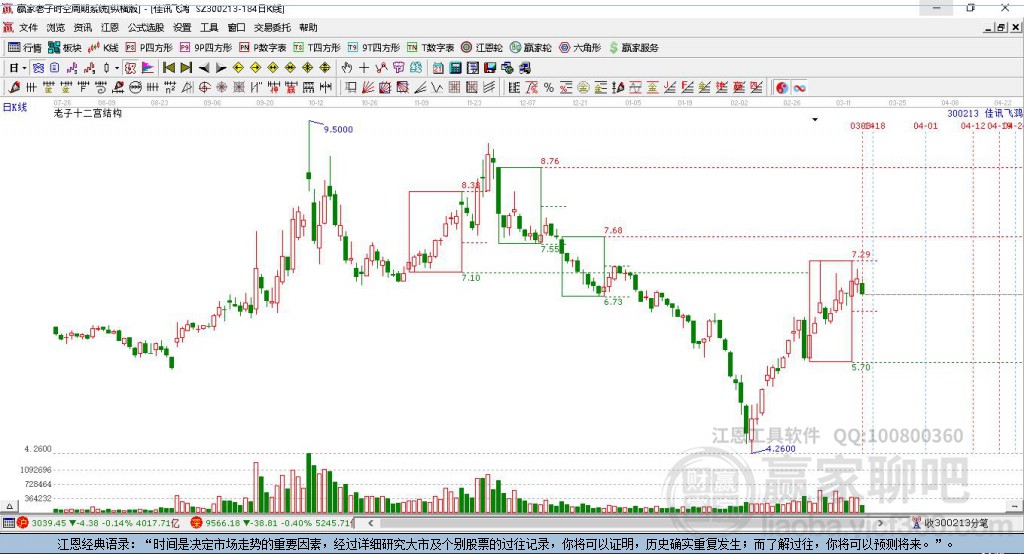Screen dimensions: 1024x554
Task: Expand the 日 period dropdown arrow
Action: tap(24, 68)
